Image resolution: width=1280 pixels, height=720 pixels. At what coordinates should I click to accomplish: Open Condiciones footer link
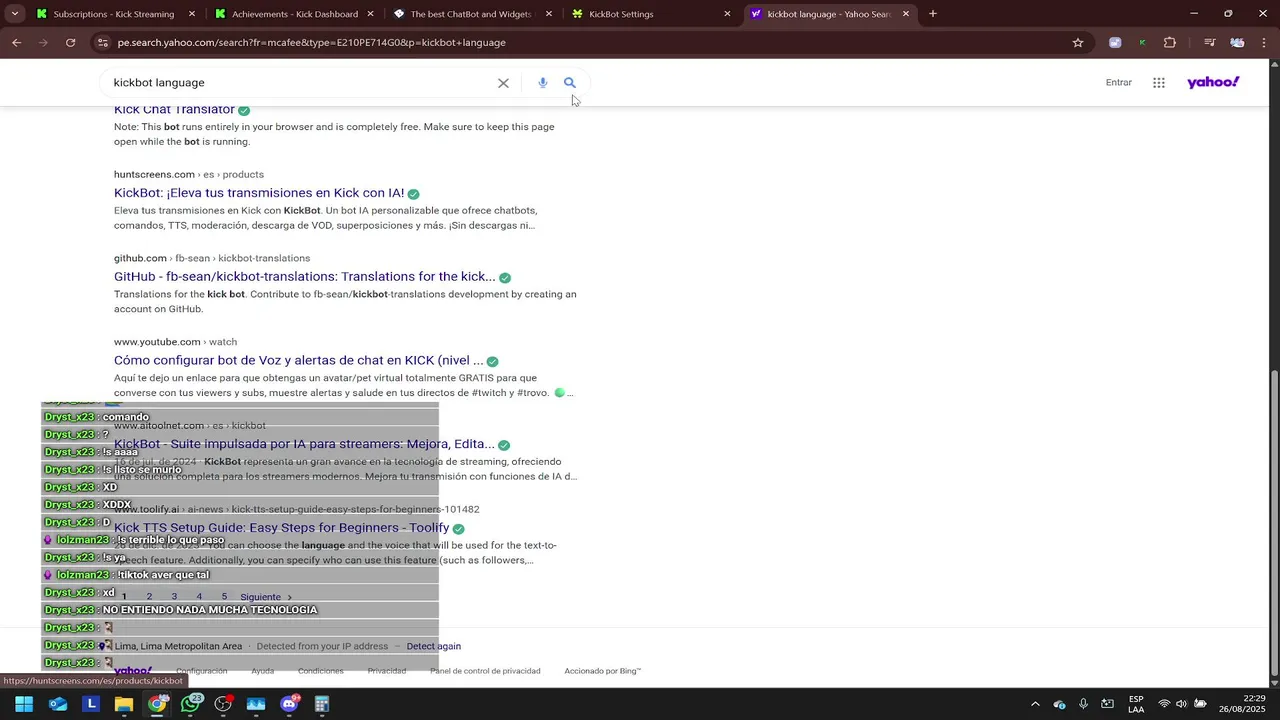click(321, 671)
